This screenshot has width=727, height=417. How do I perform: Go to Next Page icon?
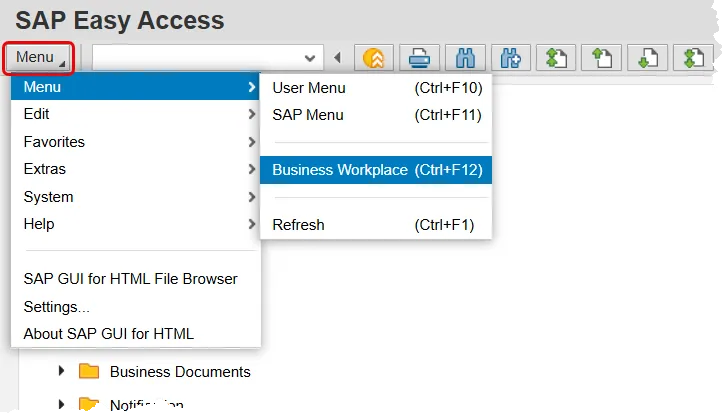(646, 58)
